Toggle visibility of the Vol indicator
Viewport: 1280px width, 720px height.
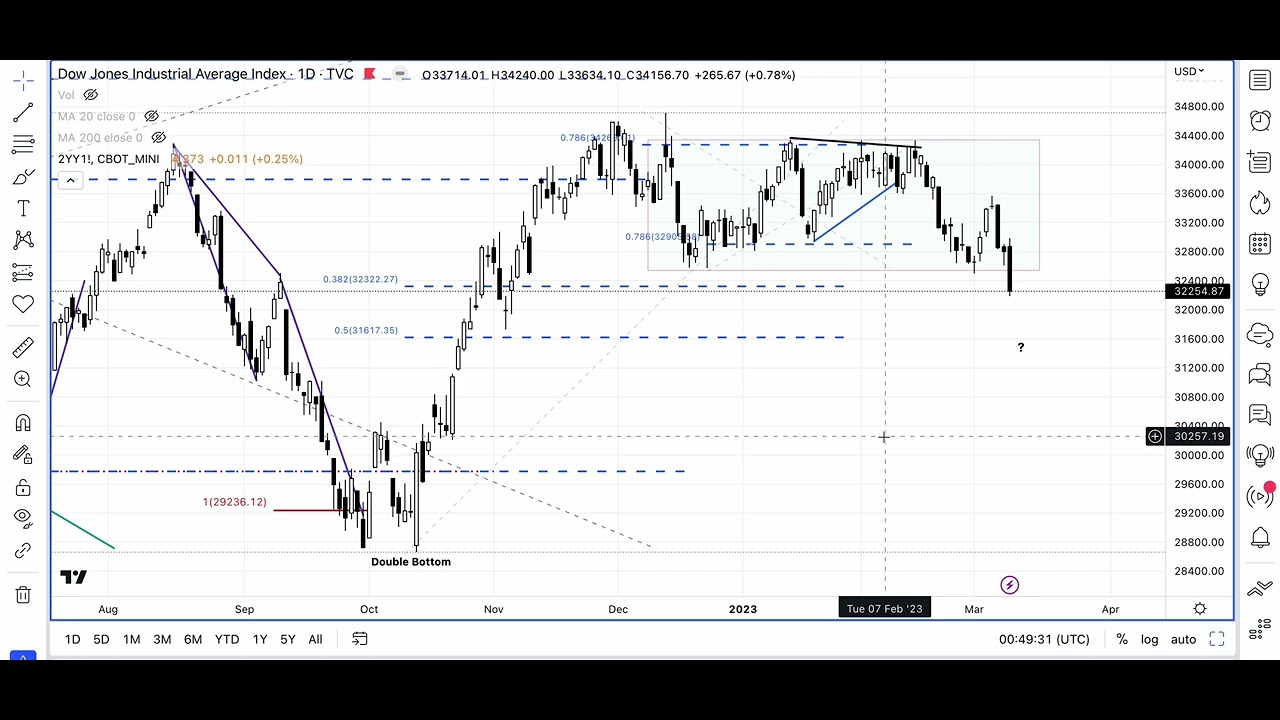coord(90,95)
